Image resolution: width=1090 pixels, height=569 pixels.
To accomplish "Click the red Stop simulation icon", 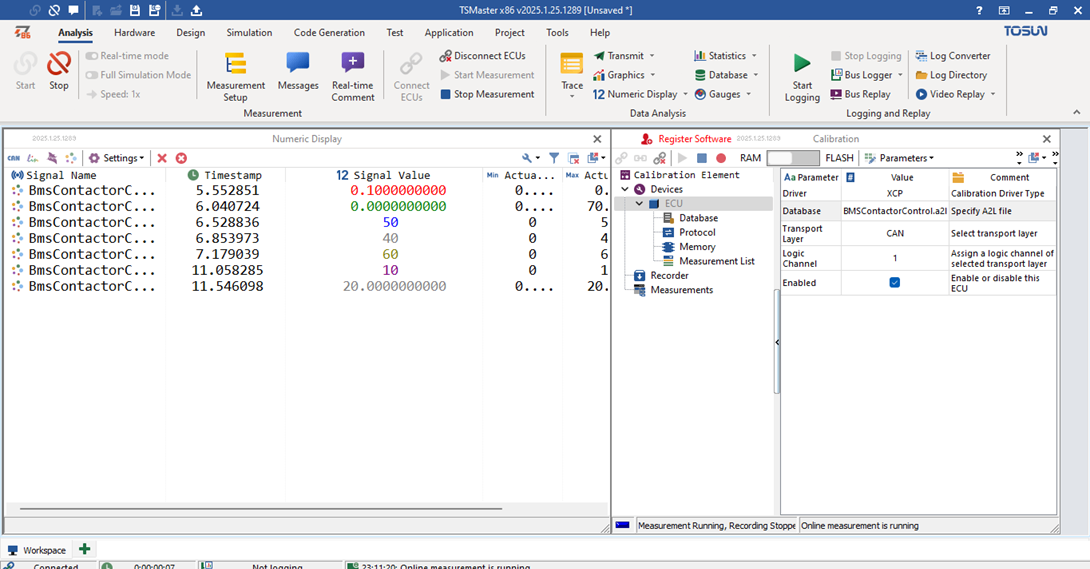I will pyautogui.click(x=58, y=64).
